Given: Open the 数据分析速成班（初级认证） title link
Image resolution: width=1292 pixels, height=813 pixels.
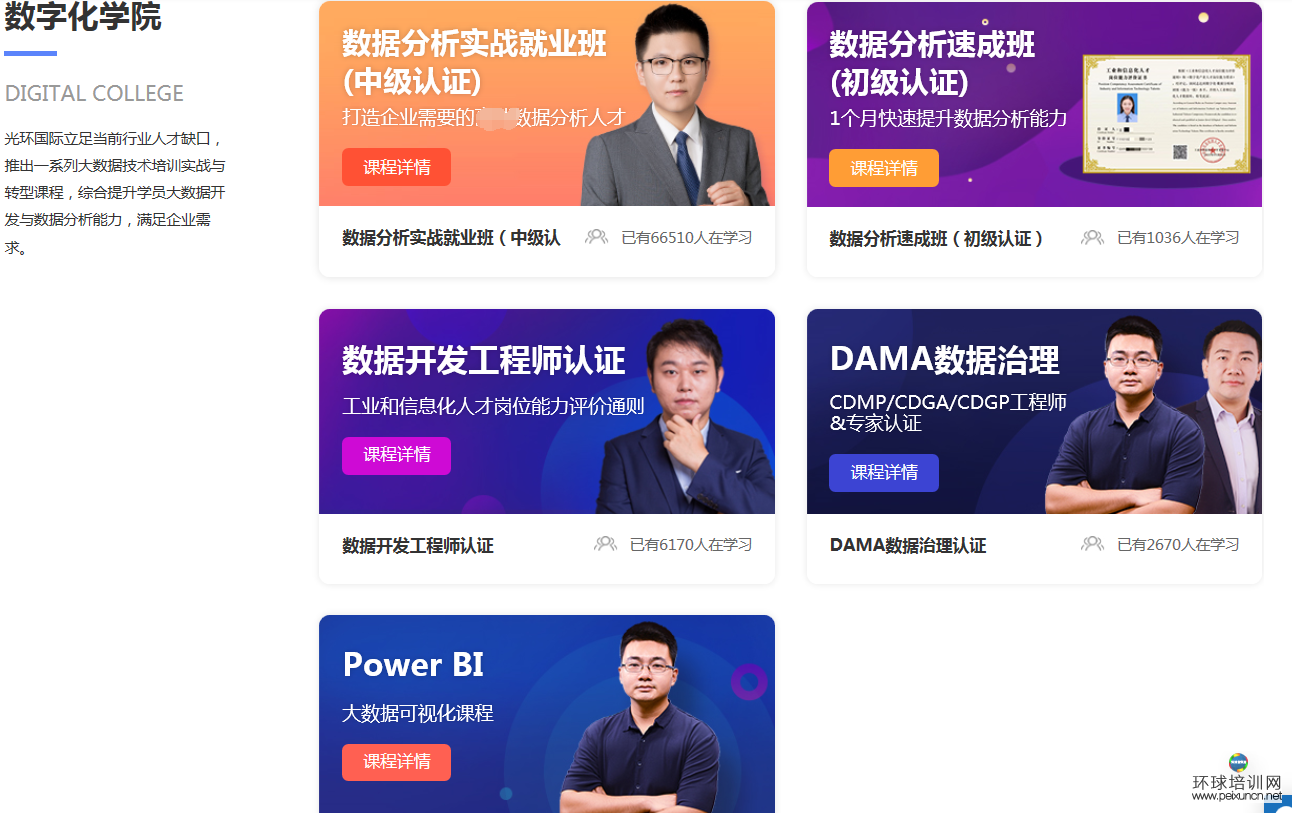Looking at the screenshot, I should pos(937,238).
